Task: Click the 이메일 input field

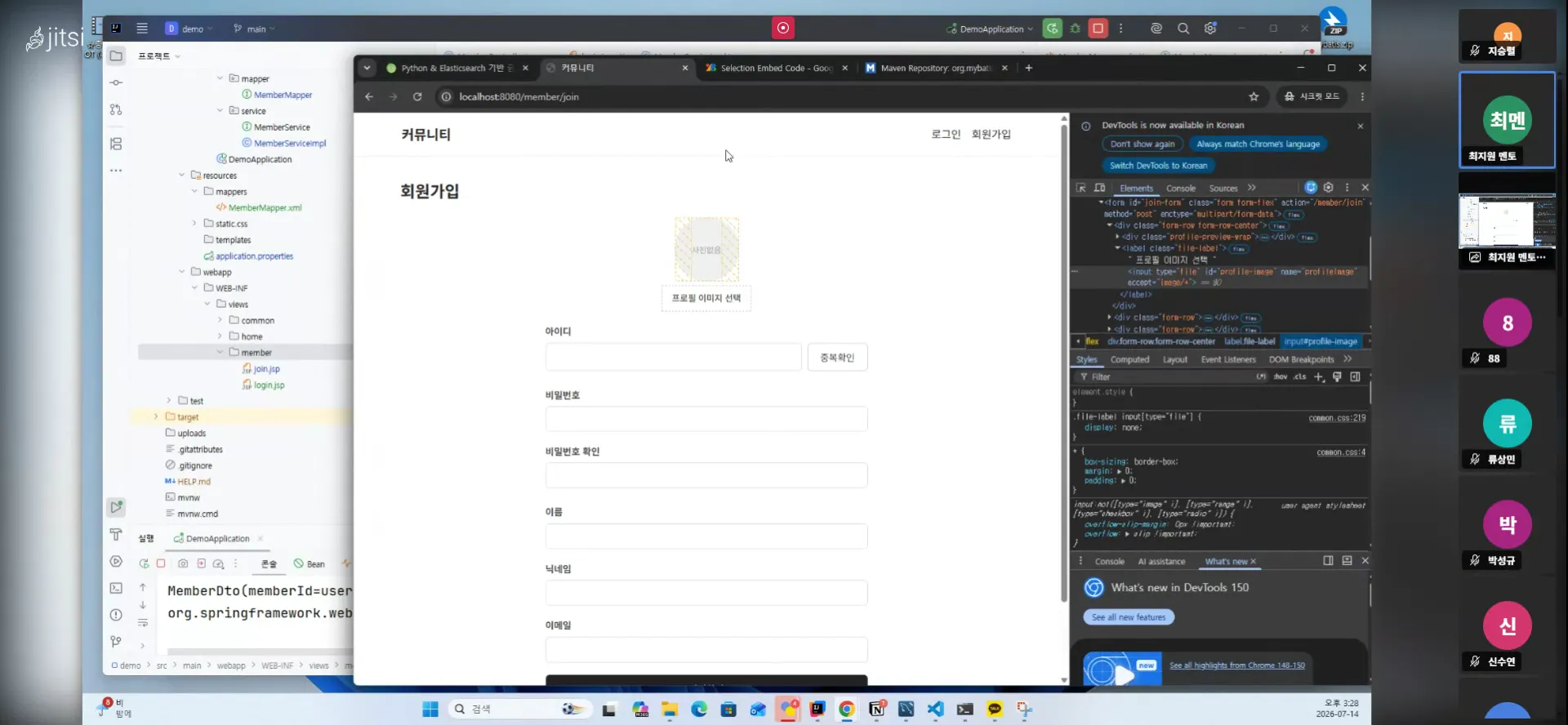Action: [706, 651]
